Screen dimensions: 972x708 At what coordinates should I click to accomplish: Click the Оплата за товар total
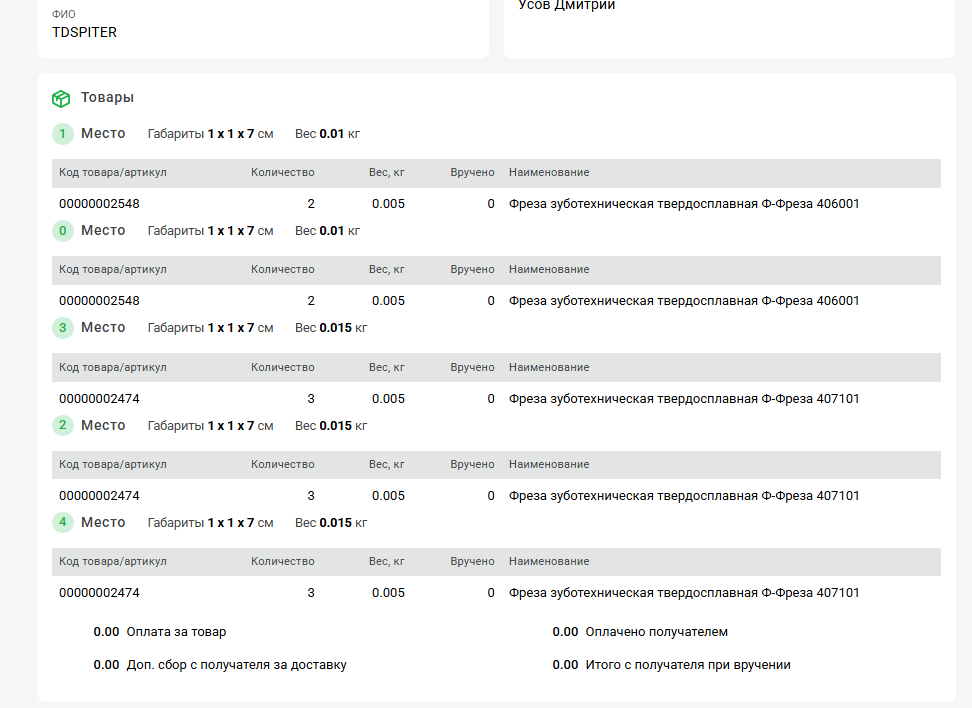176,632
